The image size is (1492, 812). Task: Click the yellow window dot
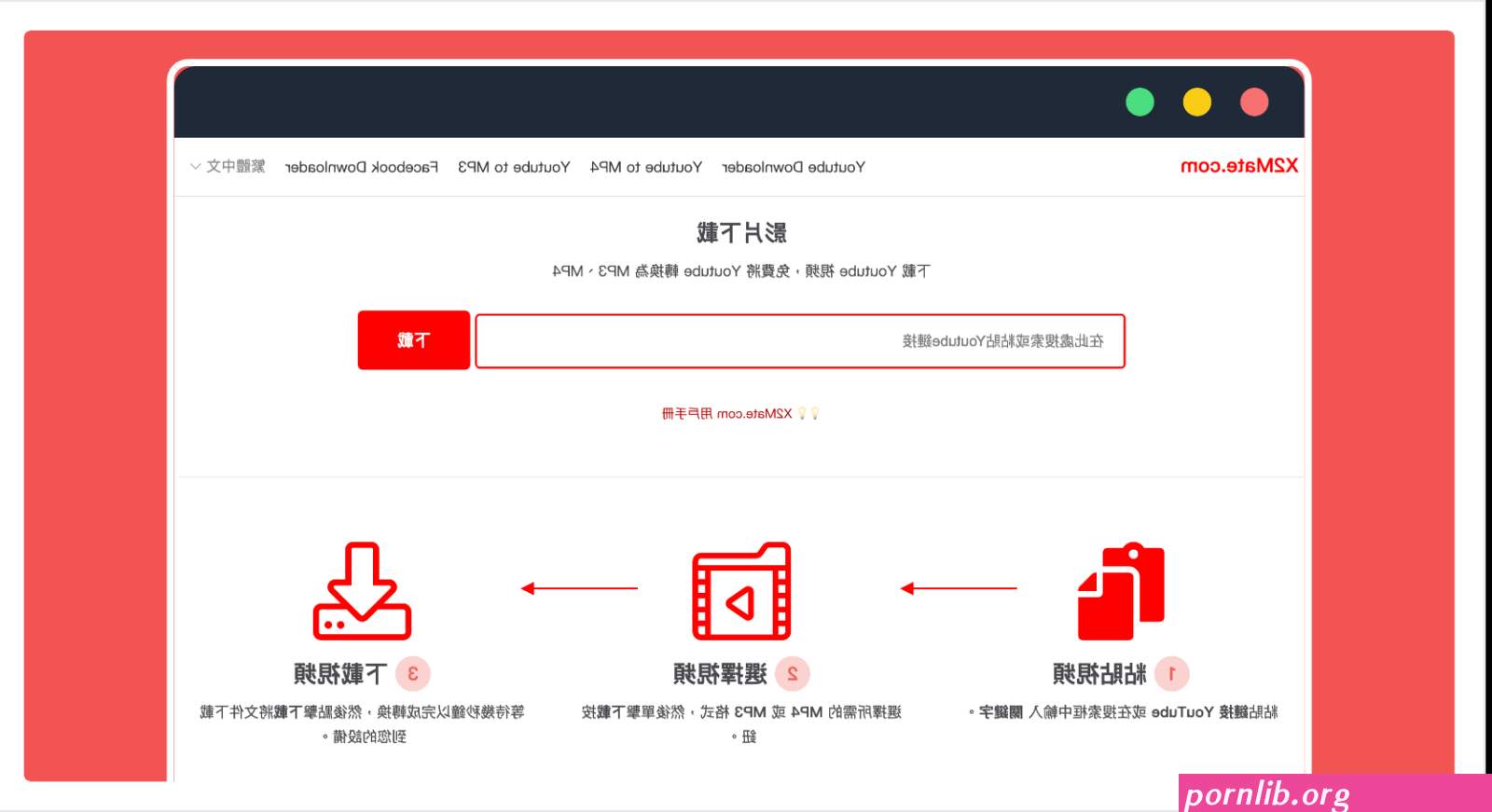[x=1197, y=102]
